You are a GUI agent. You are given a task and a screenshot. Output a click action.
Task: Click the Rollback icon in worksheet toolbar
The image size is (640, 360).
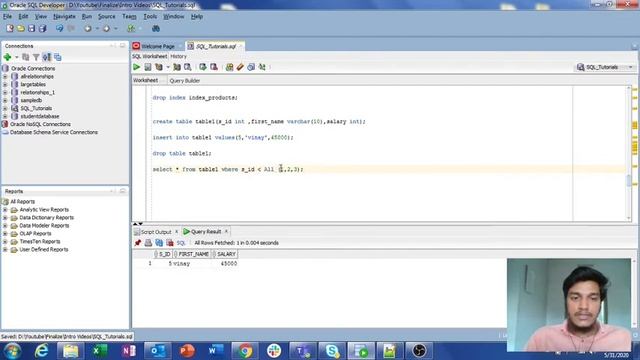pyautogui.click(x=213, y=67)
